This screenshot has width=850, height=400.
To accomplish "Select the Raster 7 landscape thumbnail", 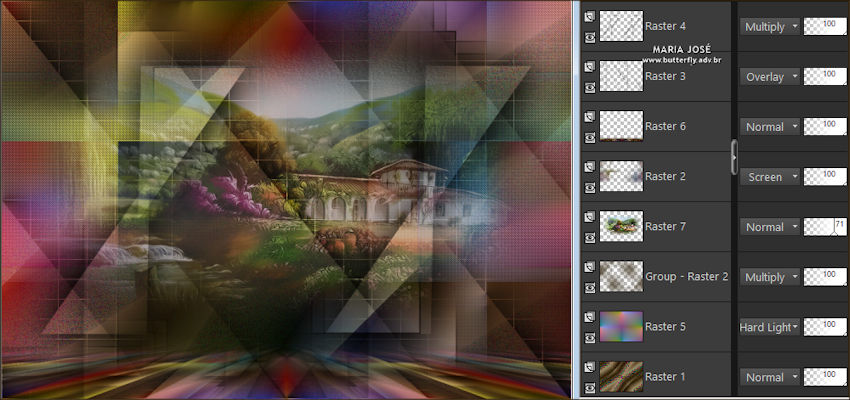I will [x=621, y=226].
